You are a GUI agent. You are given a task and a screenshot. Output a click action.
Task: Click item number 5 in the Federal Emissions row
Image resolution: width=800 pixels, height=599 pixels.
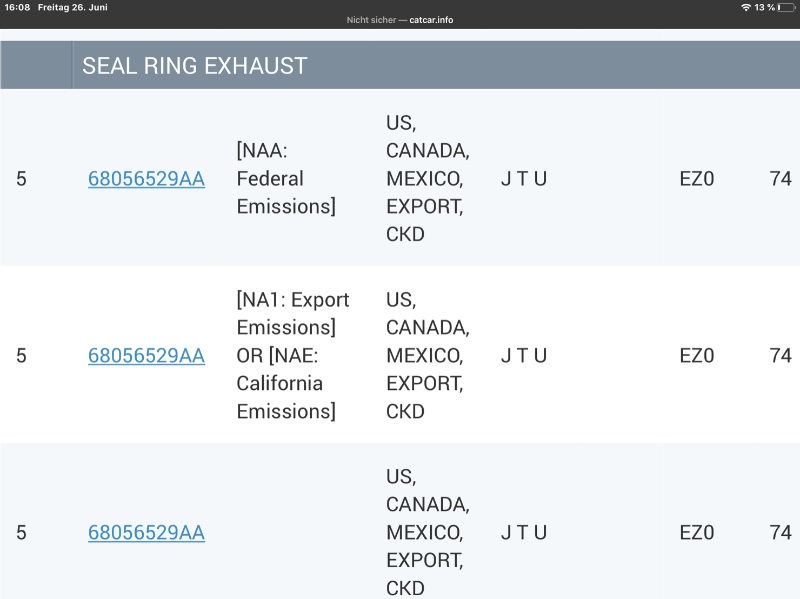[21, 179]
